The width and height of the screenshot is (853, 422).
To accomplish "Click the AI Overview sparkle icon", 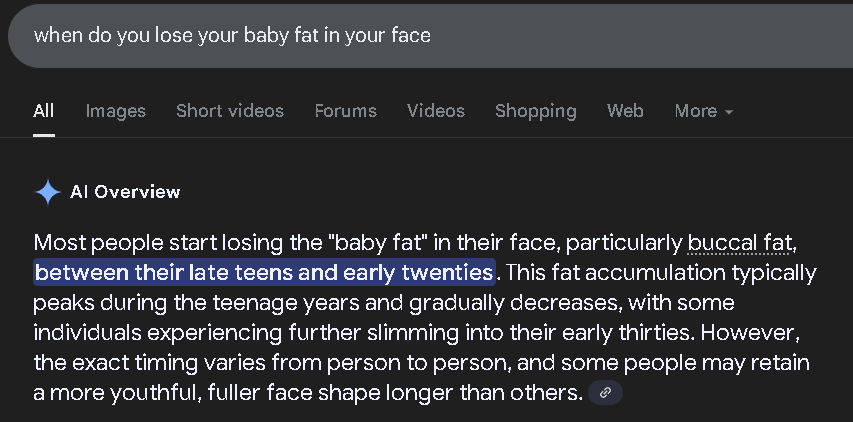I will click(47, 193).
